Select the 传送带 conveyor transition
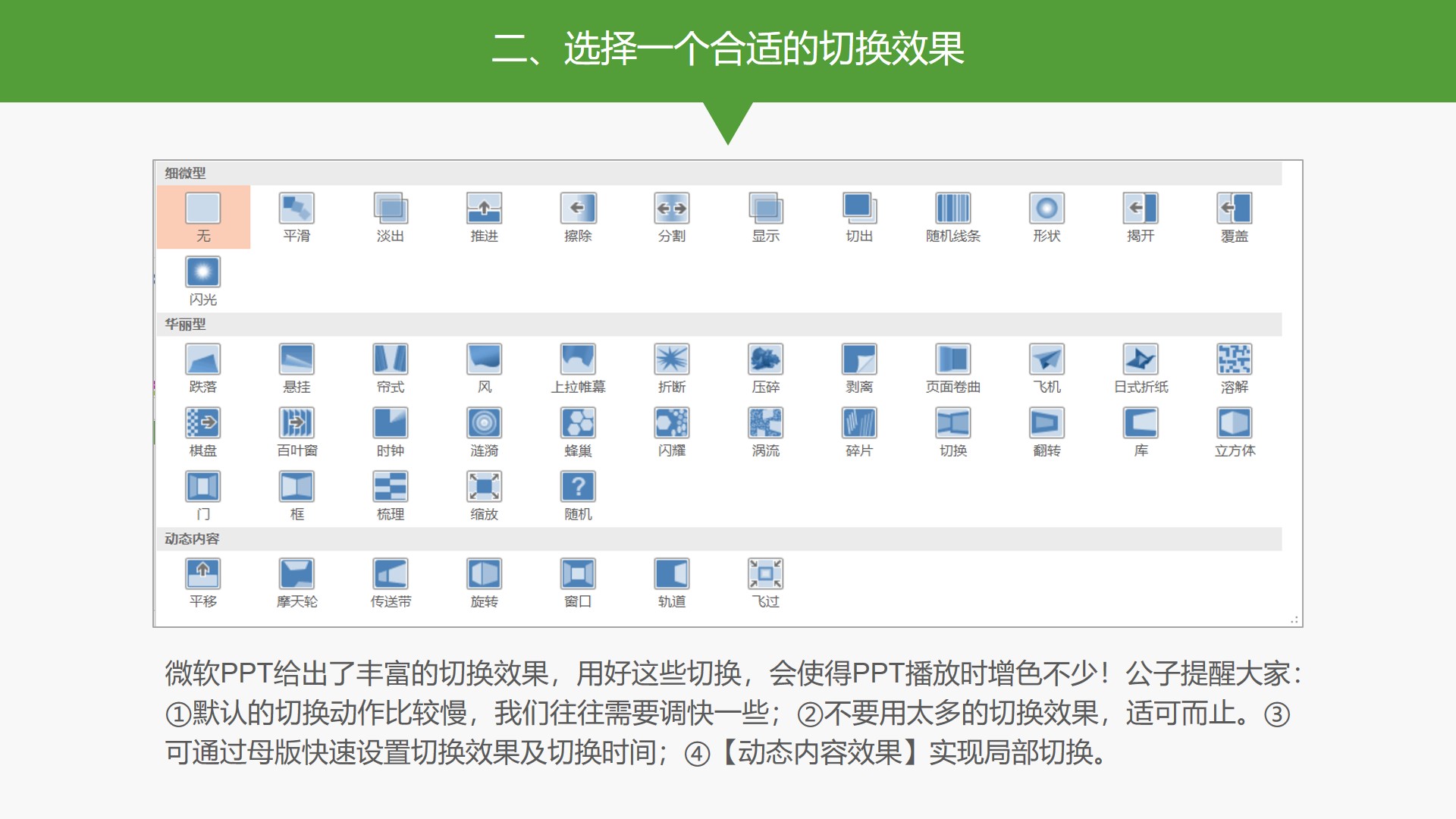The width and height of the screenshot is (1456, 819). click(391, 582)
